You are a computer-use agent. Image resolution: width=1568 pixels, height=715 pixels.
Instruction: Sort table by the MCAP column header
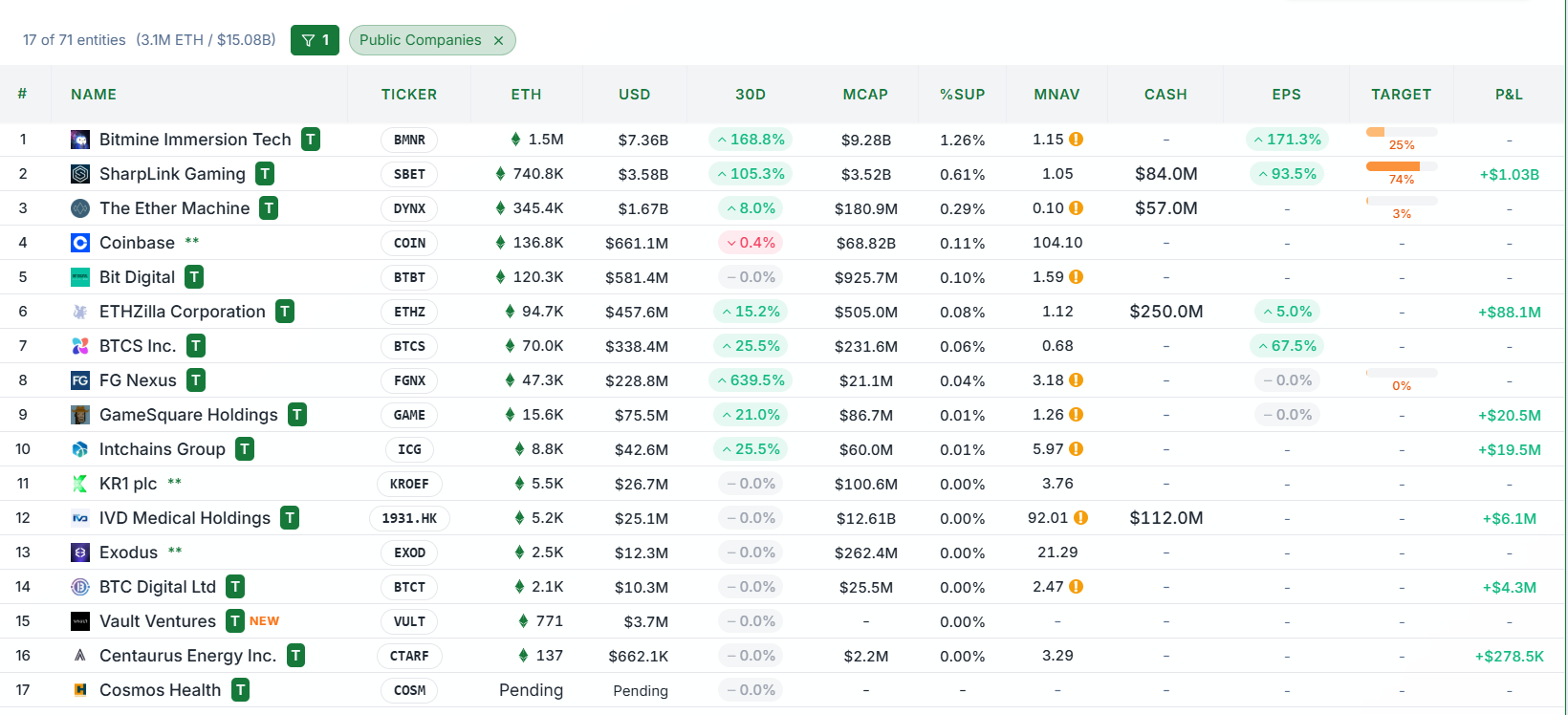click(x=865, y=95)
